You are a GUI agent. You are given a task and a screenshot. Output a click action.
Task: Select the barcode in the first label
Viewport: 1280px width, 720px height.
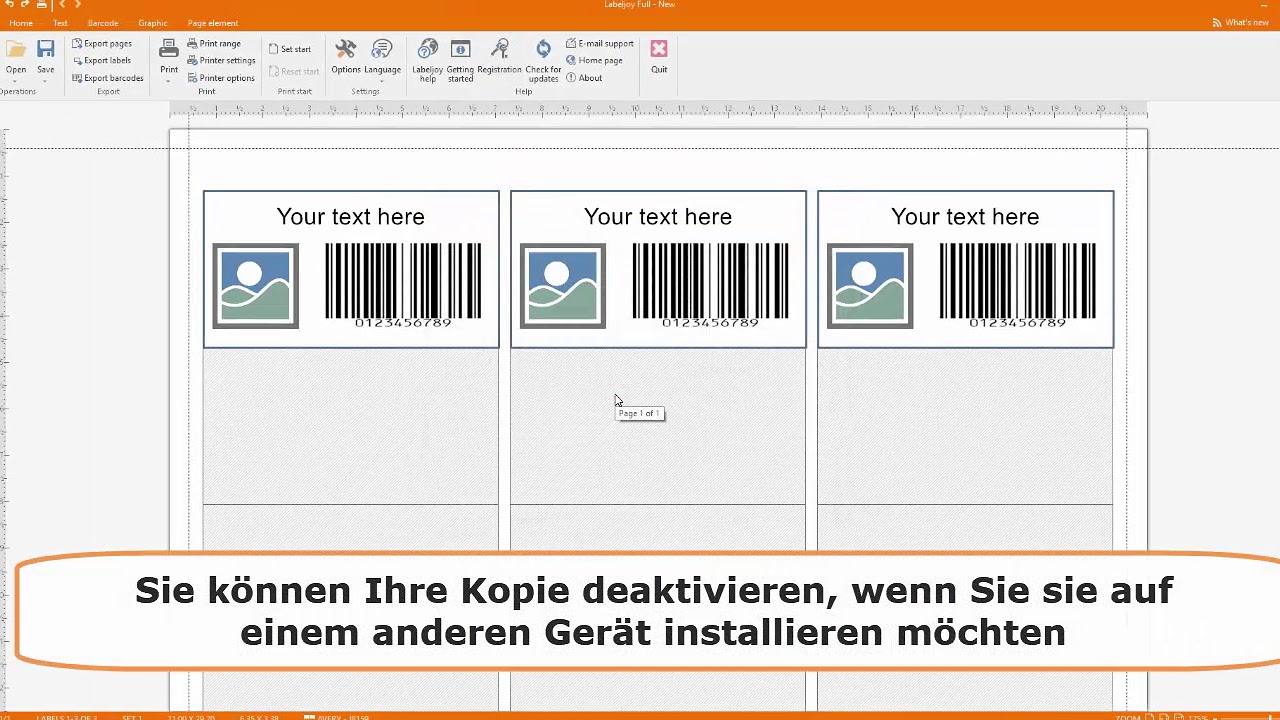(403, 285)
